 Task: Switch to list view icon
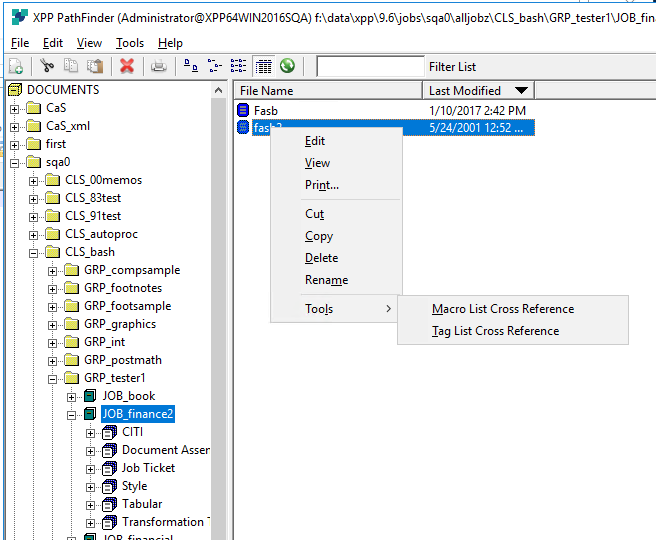click(238, 66)
